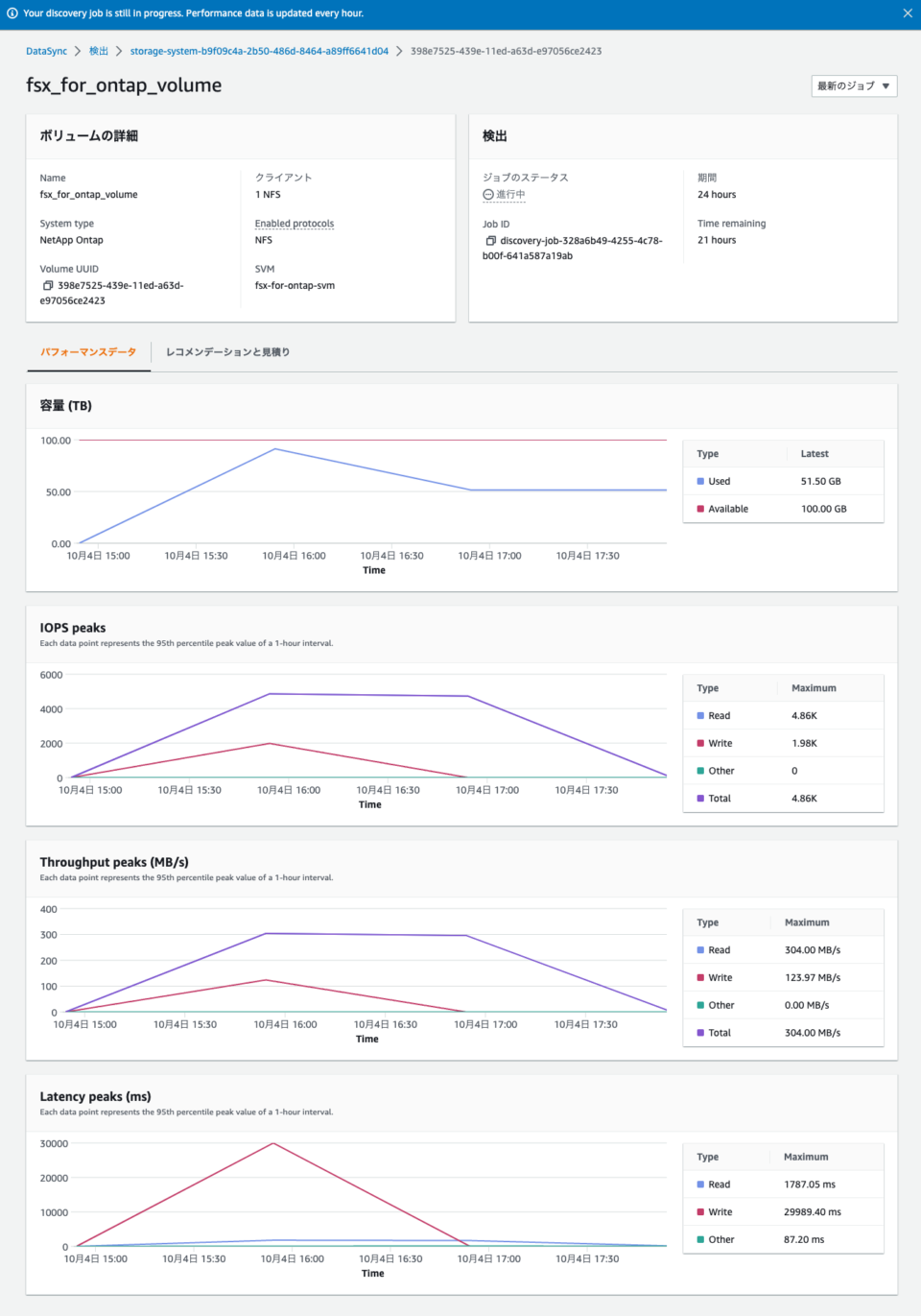
Task: Open the DataSync breadcrumb link
Action: 45,51
